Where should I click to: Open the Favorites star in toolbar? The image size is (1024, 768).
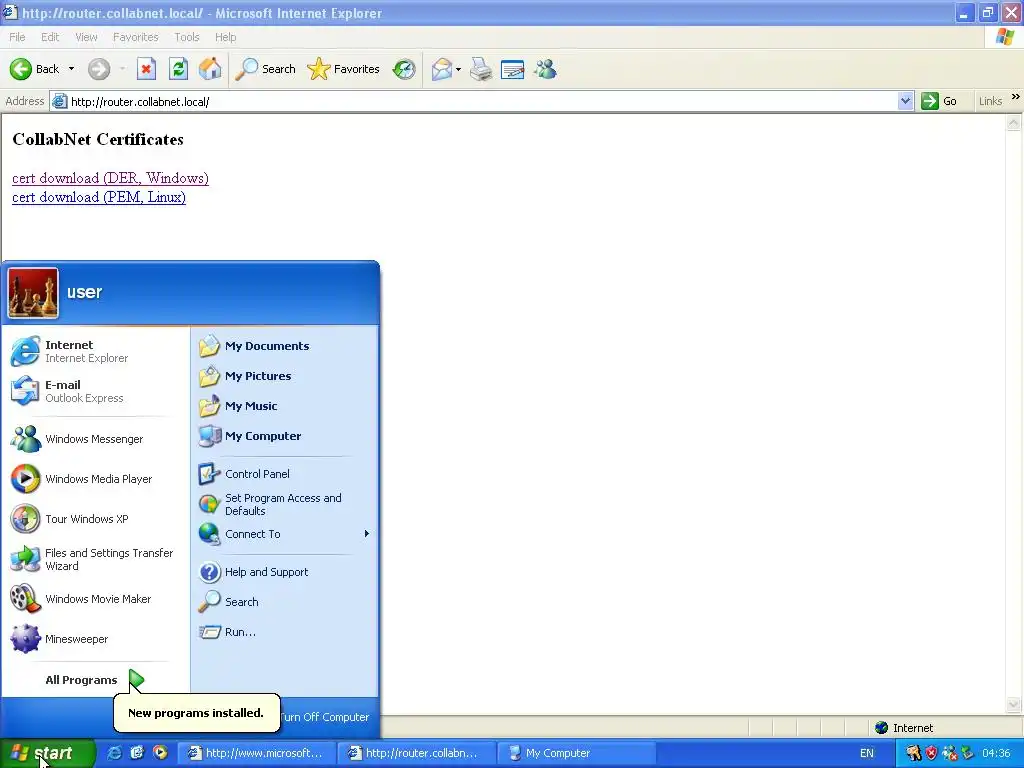[344, 69]
